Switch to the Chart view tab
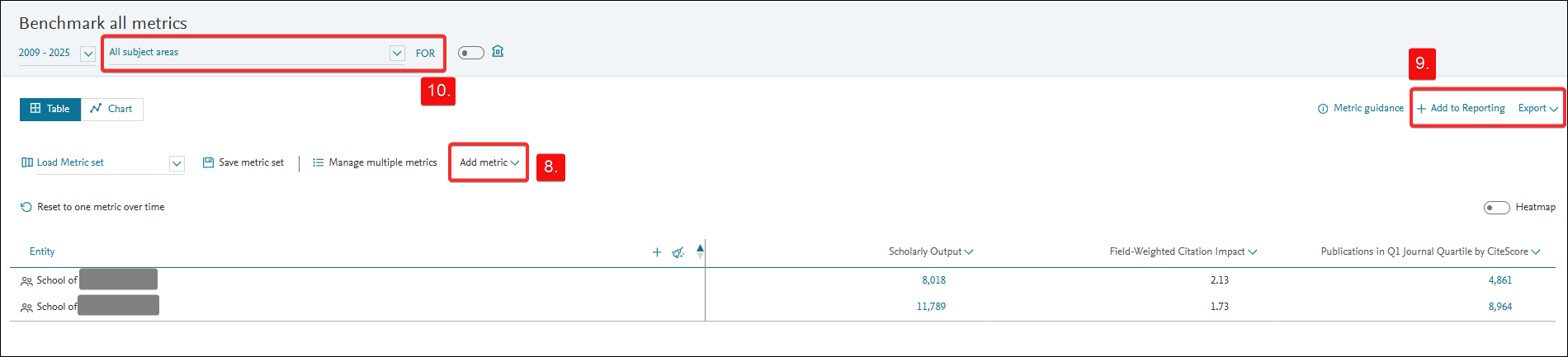 click(x=111, y=109)
